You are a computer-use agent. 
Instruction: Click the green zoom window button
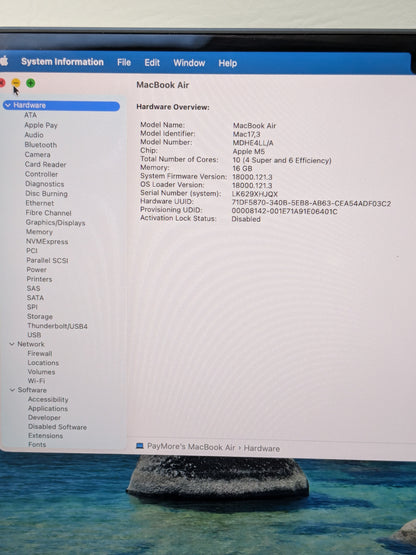(31, 83)
